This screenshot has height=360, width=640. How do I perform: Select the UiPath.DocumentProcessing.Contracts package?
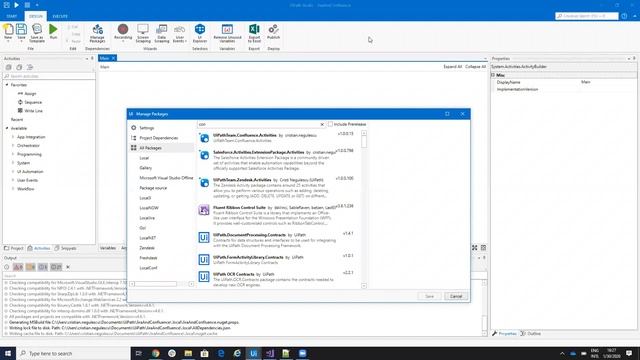(278, 240)
